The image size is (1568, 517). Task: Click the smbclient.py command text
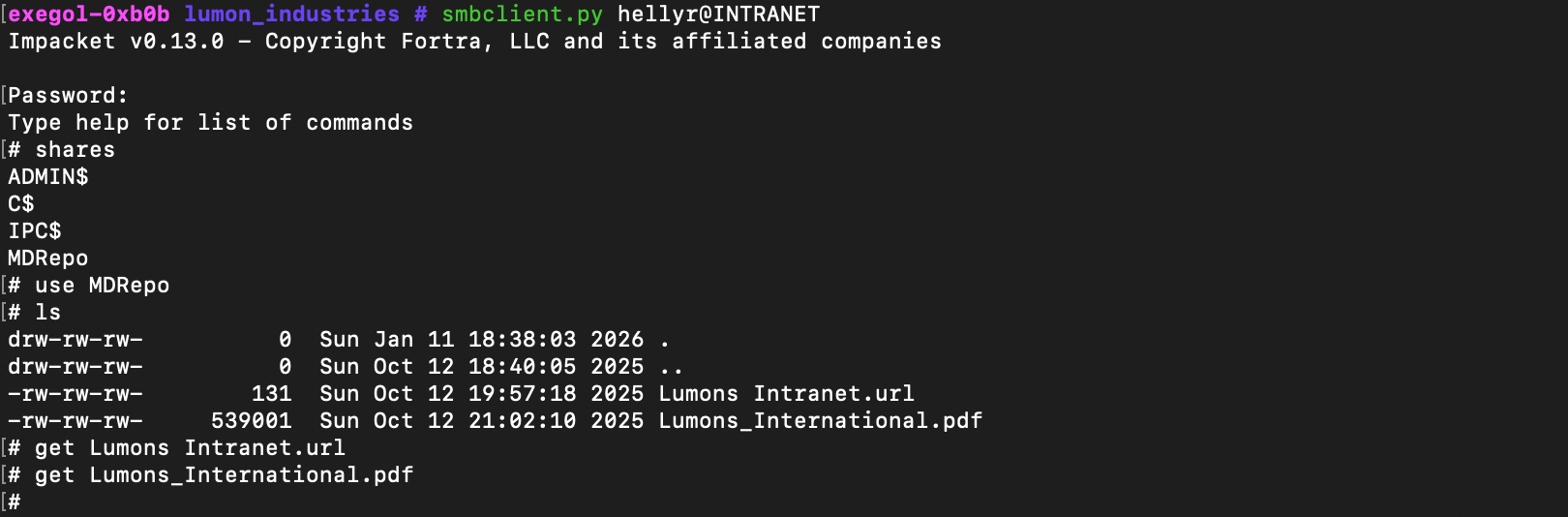coord(522,15)
